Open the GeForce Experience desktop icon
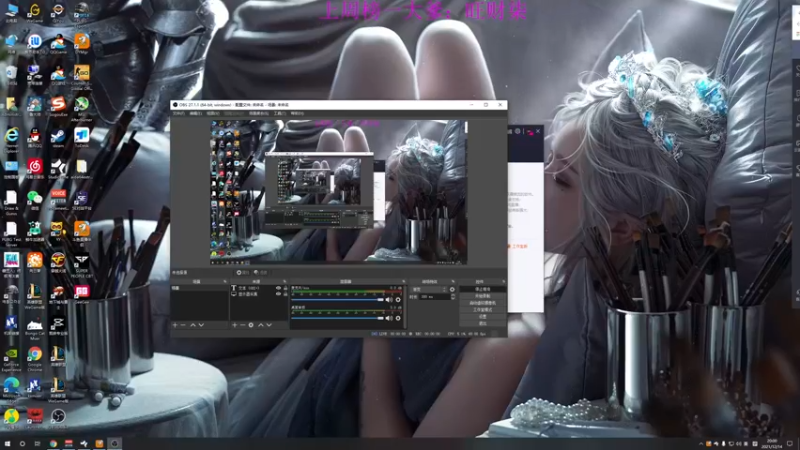Image resolution: width=800 pixels, height=450 pixels. [11, 355]
